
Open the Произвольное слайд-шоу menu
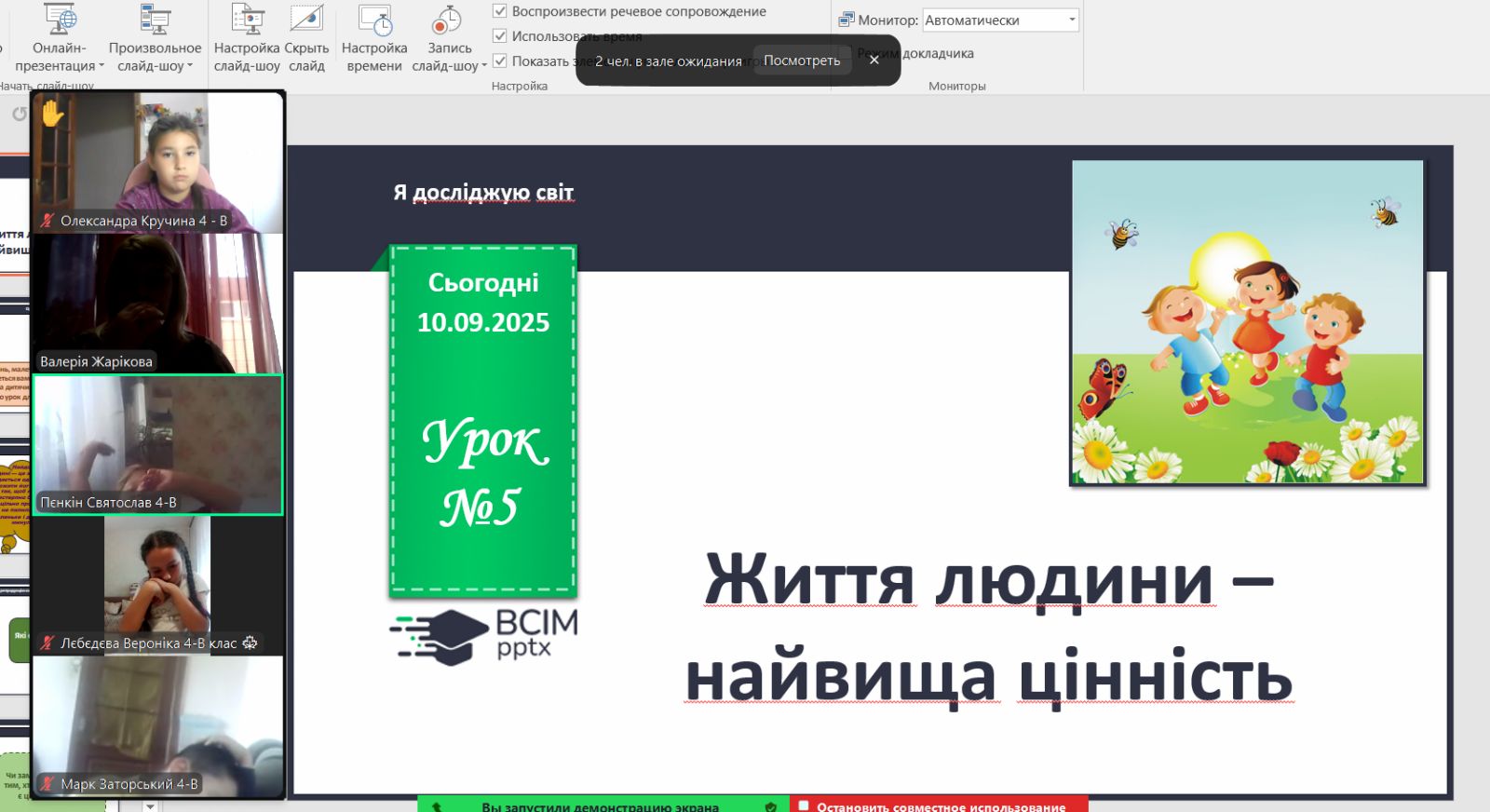click(155, 38)
